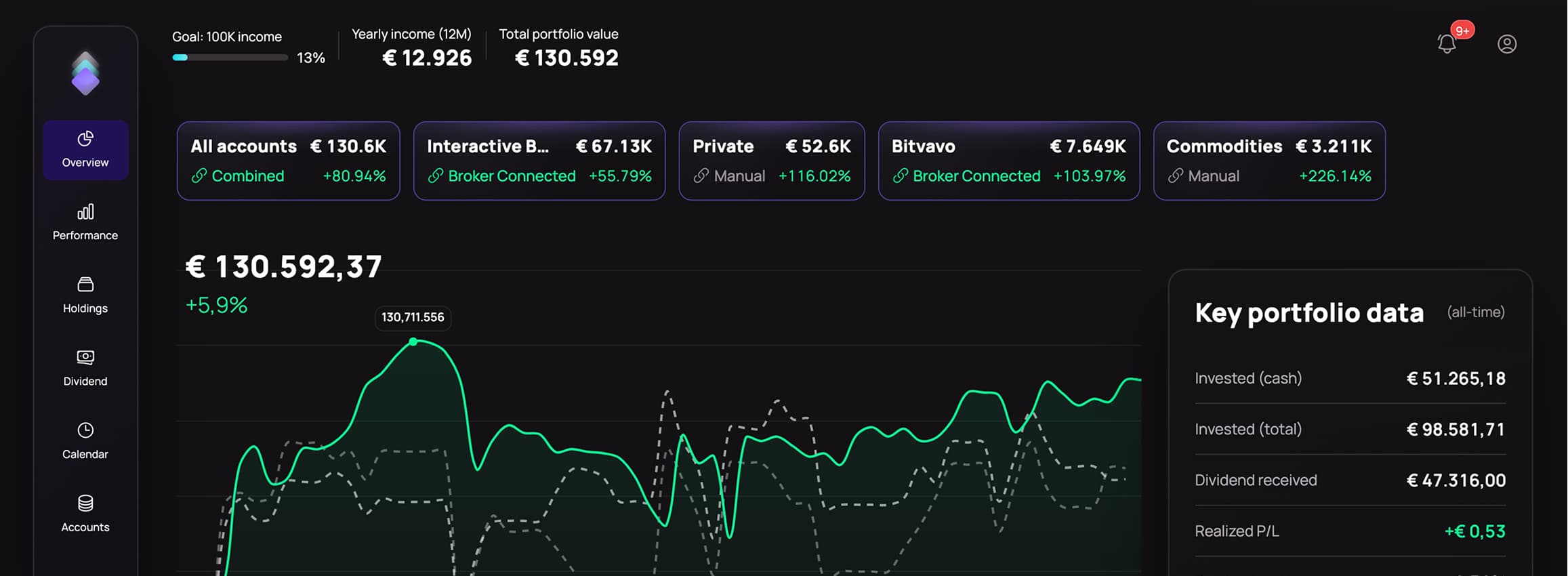Click the Goal 100K income progress bar
This screenshot has height=576, width=1568.
pyautogui.click(x=230, y=58)
